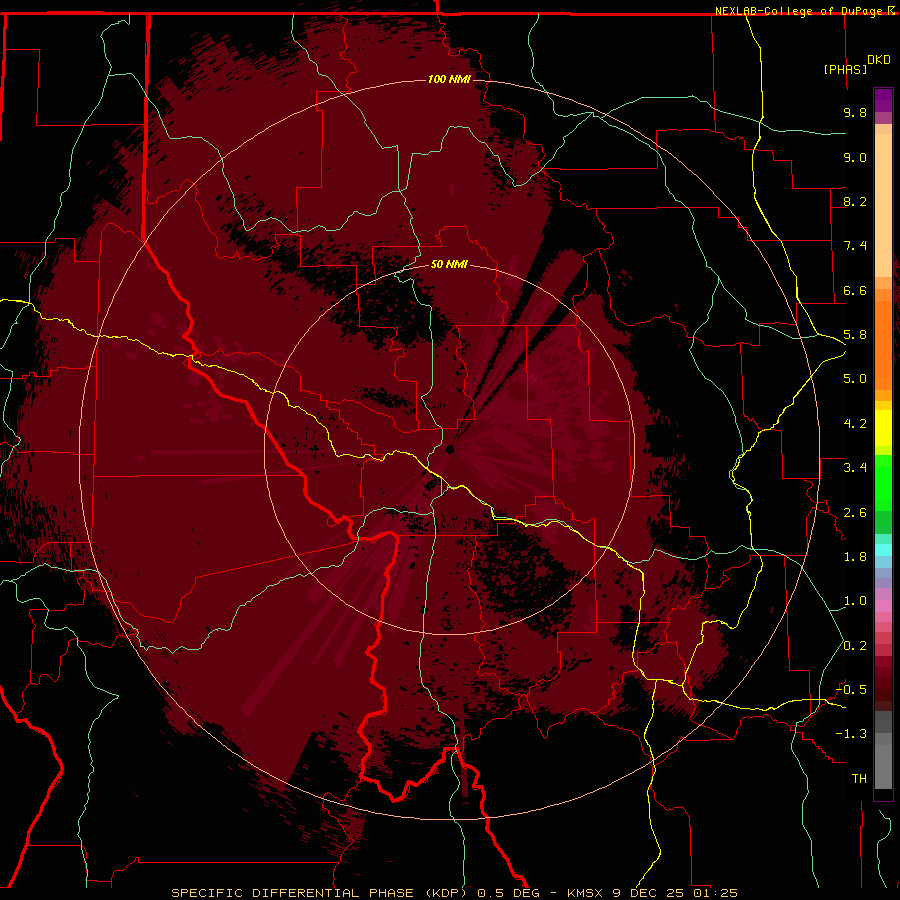Click the 'TH' threshold label on scale

(859, 779)
